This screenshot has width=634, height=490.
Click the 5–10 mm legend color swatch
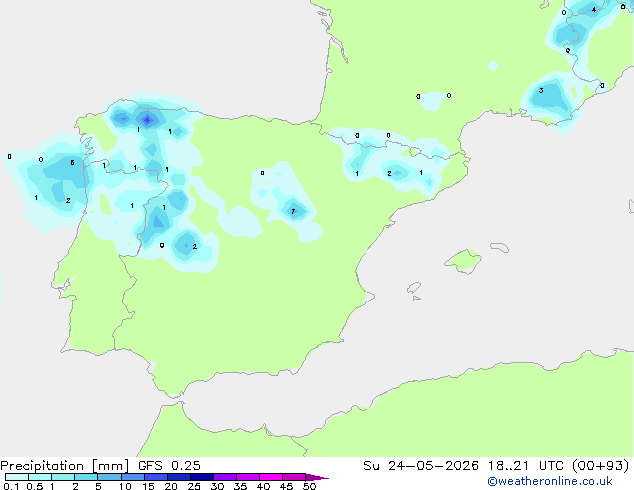click(x=109, y=477)
